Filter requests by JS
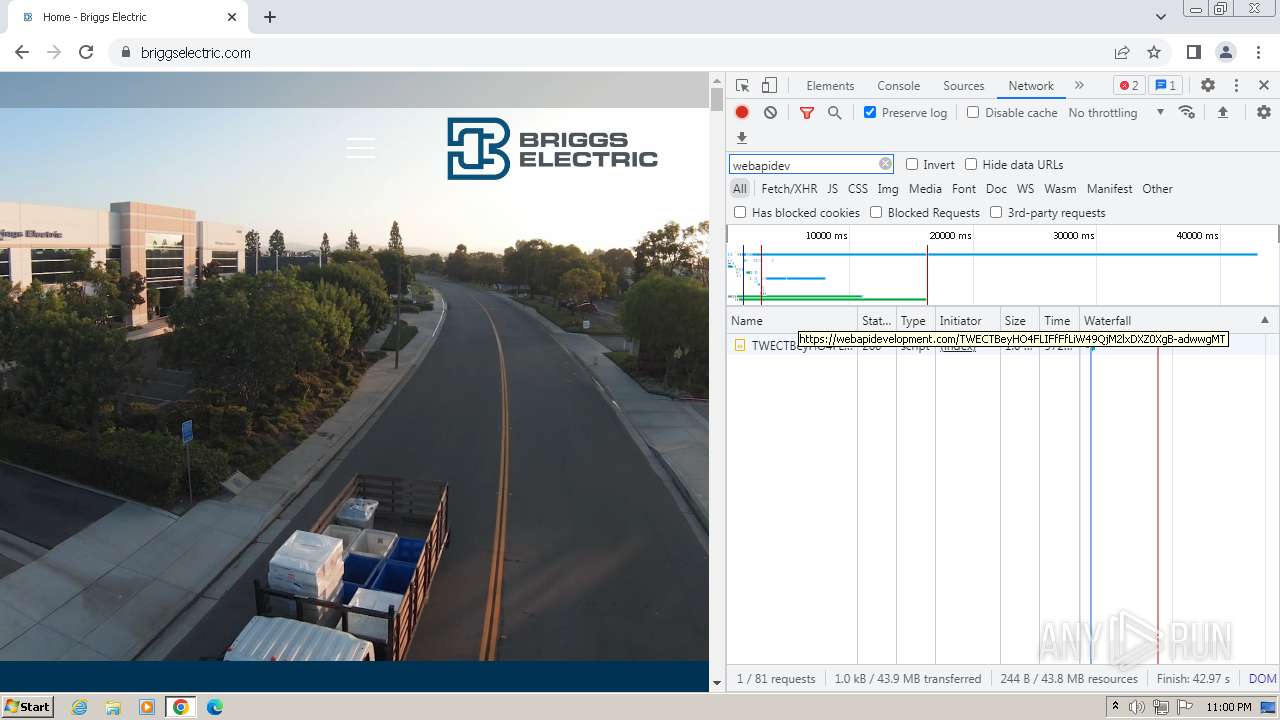Screen dimensions: 1280x720 832,189
